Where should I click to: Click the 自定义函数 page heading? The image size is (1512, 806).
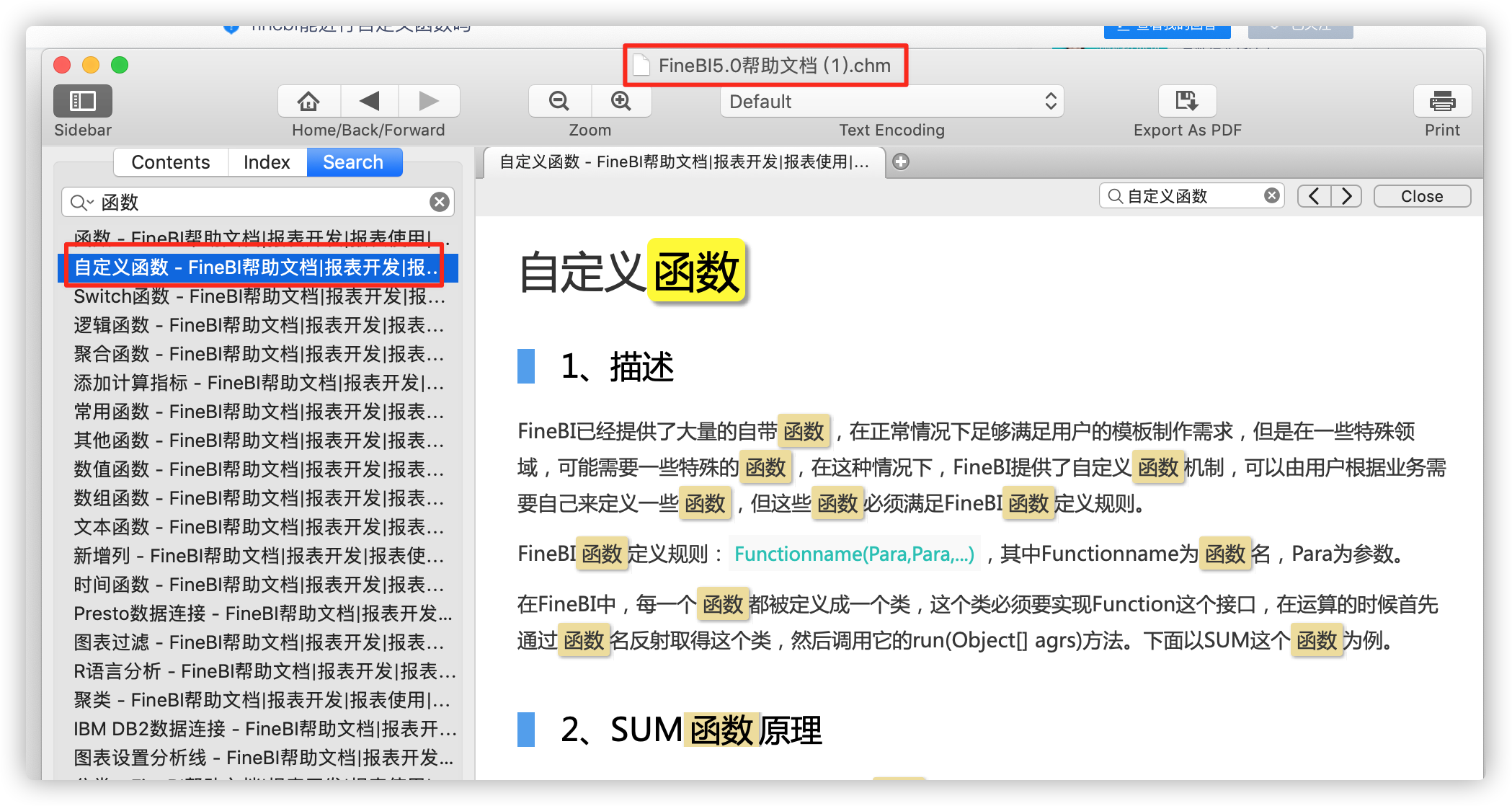[631, 273]
